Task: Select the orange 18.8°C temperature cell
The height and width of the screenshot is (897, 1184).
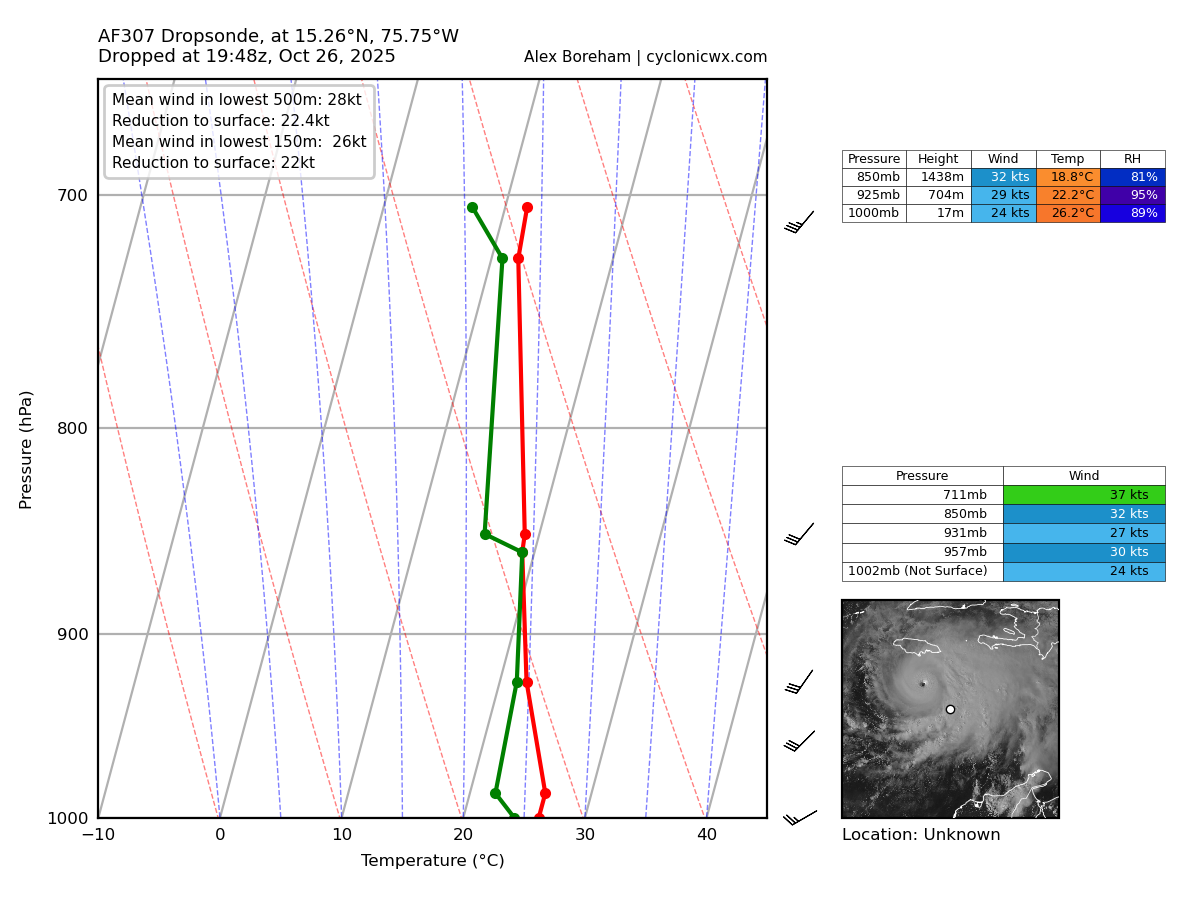Action: point(1068,176)
